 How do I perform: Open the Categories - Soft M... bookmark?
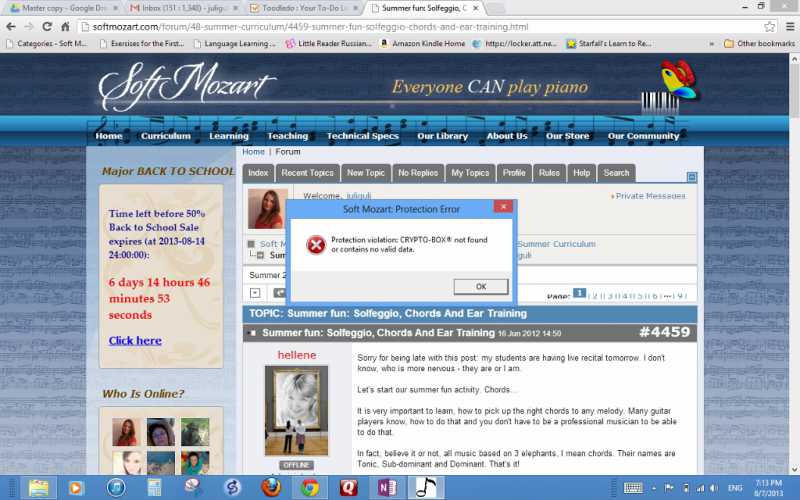(x=46, y=44)
